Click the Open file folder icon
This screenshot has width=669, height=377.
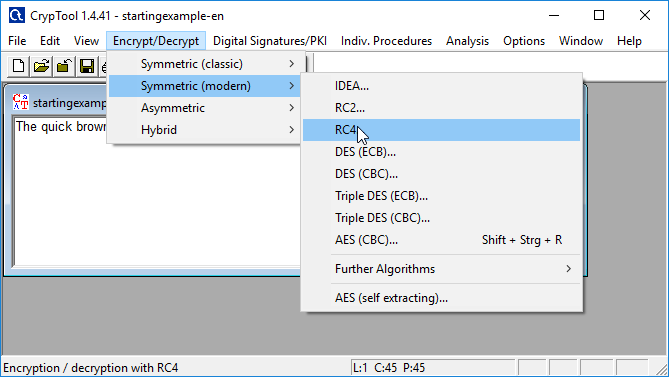point(41,66)
